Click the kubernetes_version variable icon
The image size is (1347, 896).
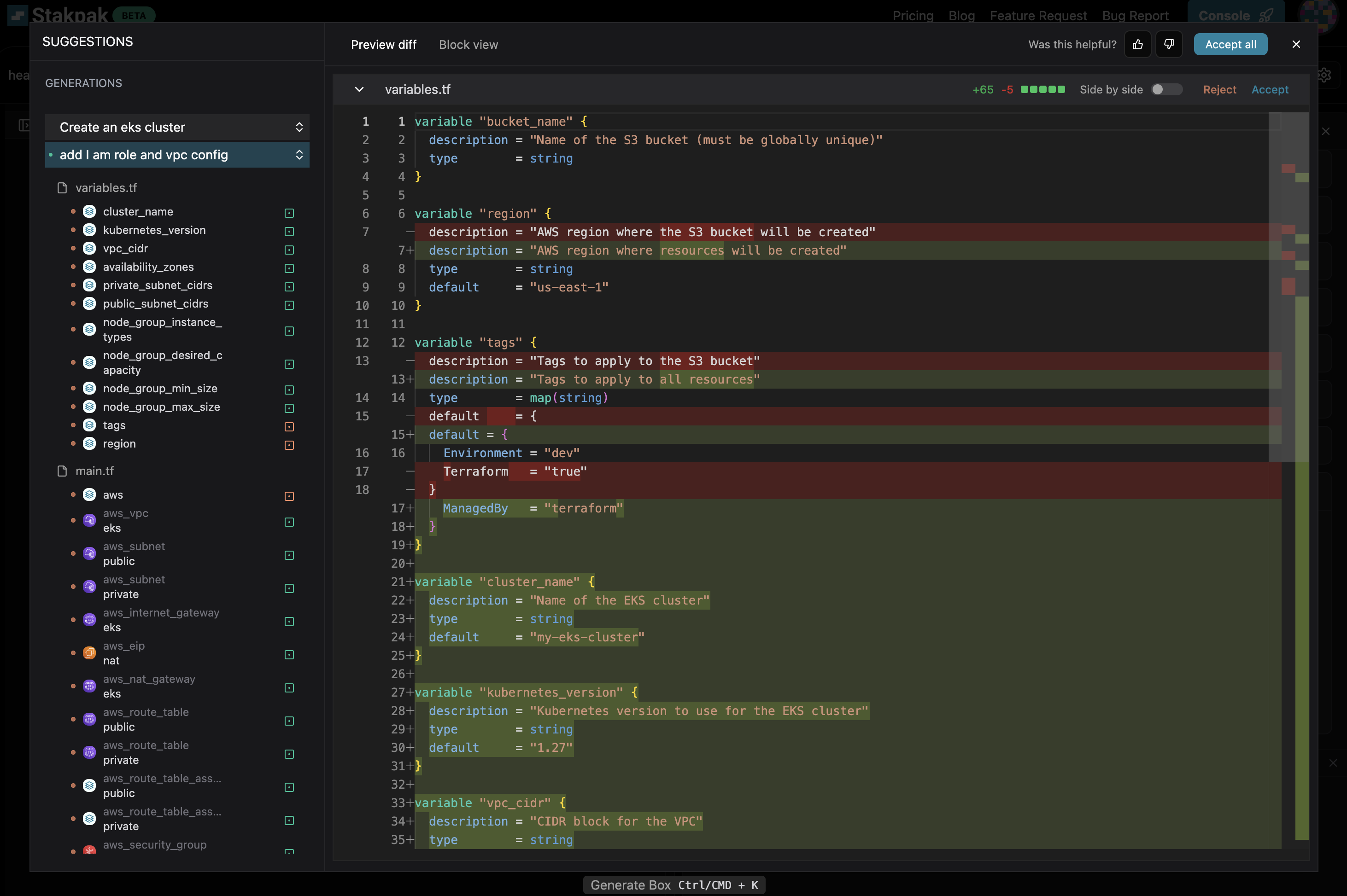[89, 230]
